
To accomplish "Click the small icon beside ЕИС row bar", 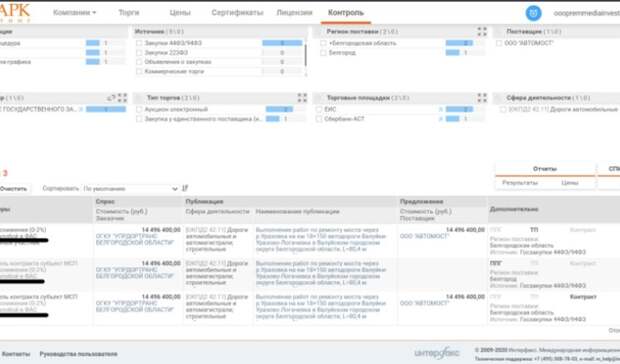I will click(x=440, y=109).
